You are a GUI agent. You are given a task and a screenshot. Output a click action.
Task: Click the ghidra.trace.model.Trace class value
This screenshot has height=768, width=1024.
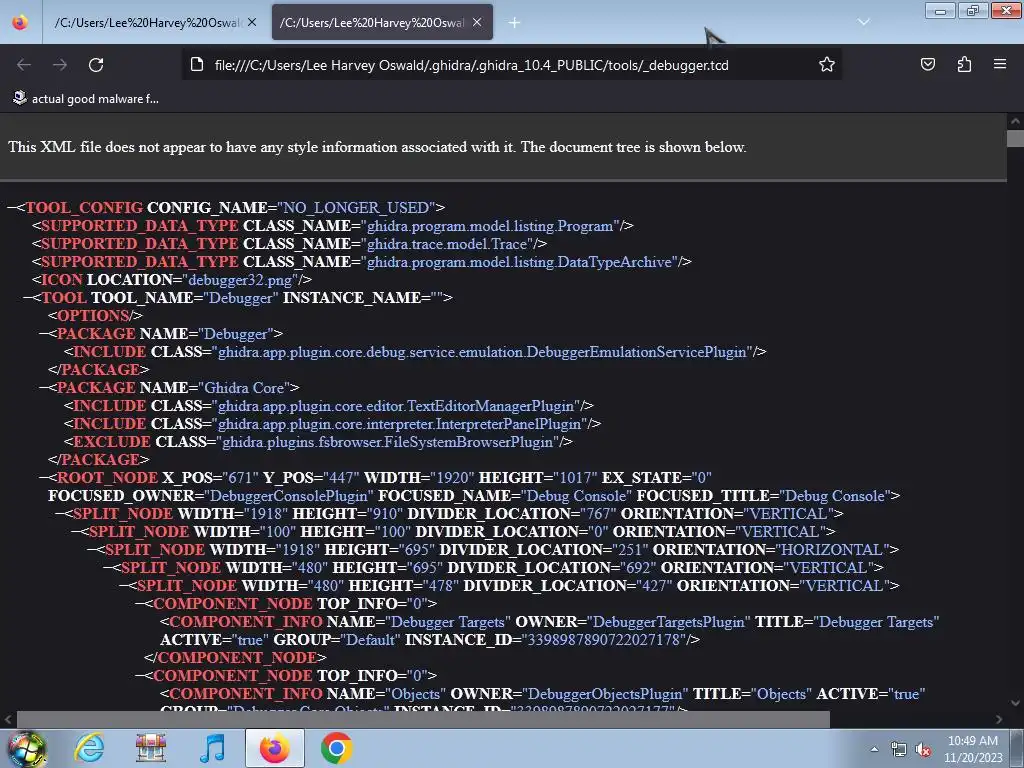tap(447, 244)
